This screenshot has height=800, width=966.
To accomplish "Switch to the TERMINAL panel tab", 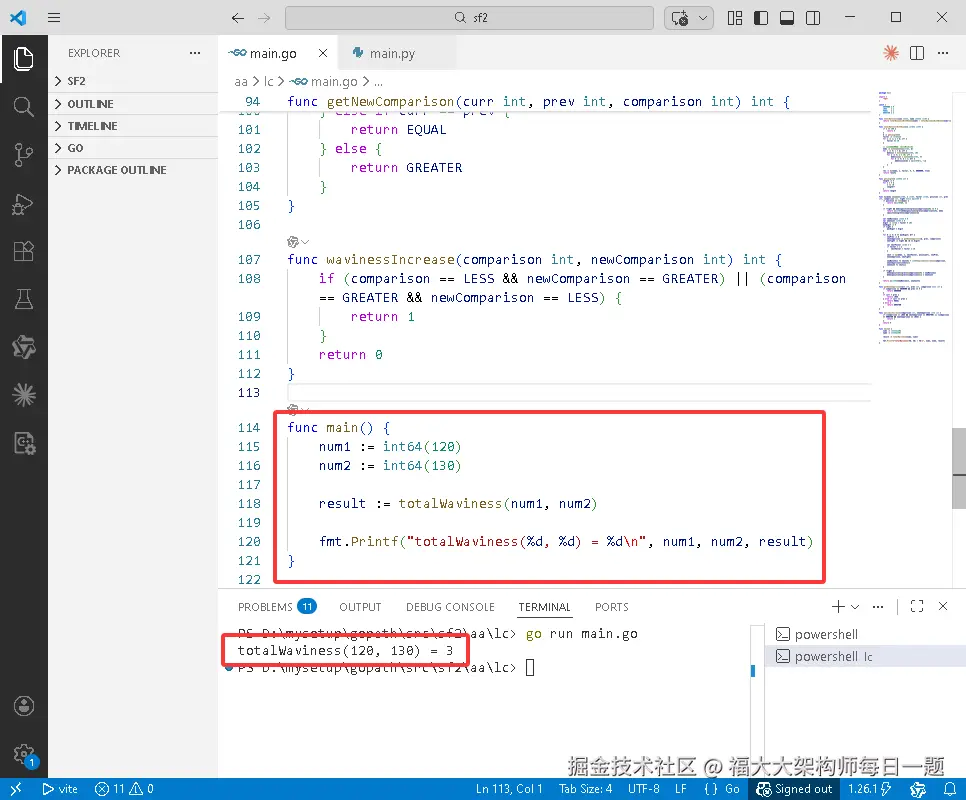I will coord(544,607).
